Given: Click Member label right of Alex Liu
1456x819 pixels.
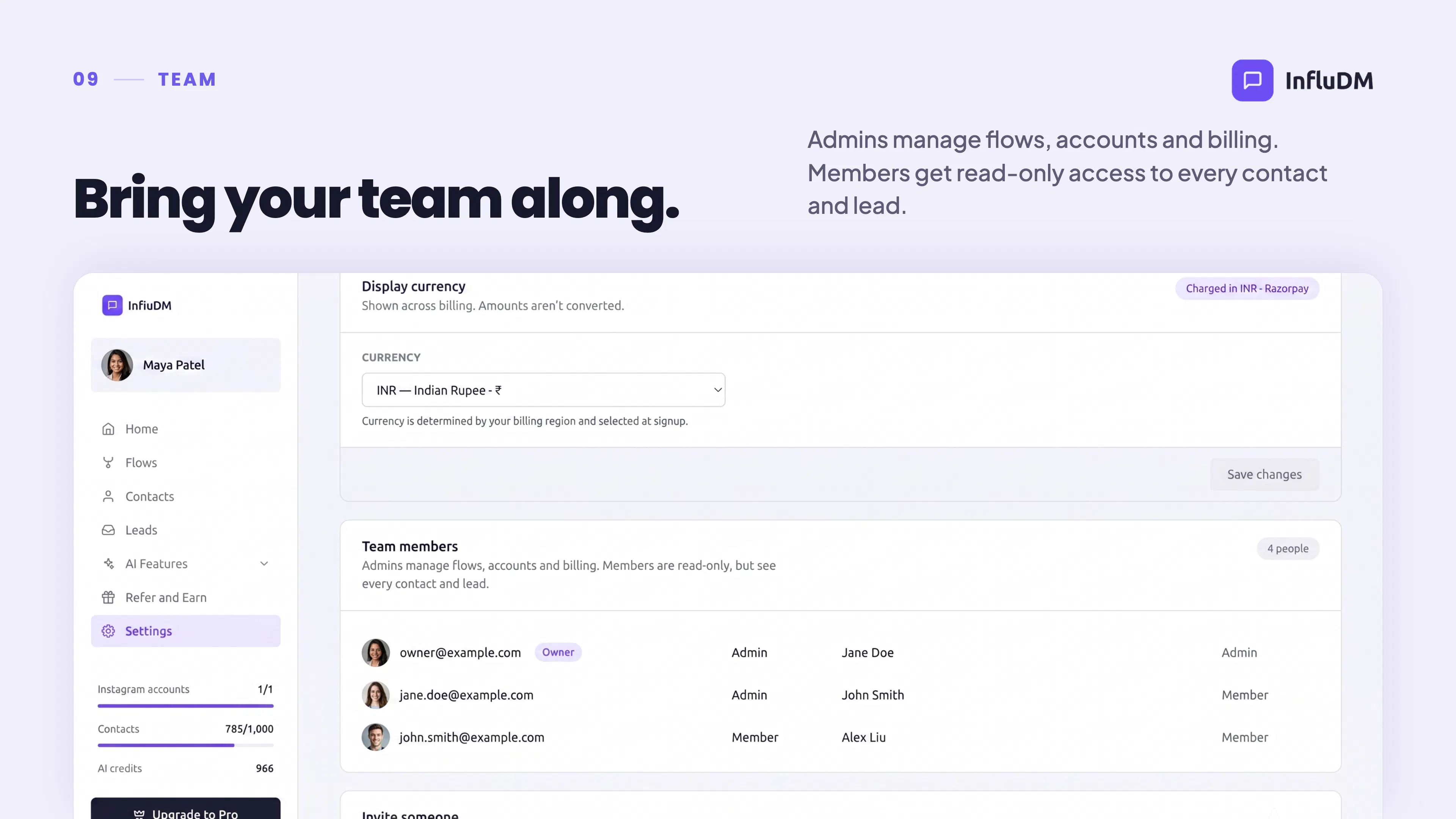Looking at the screenshot, I should coord(1244,737).
